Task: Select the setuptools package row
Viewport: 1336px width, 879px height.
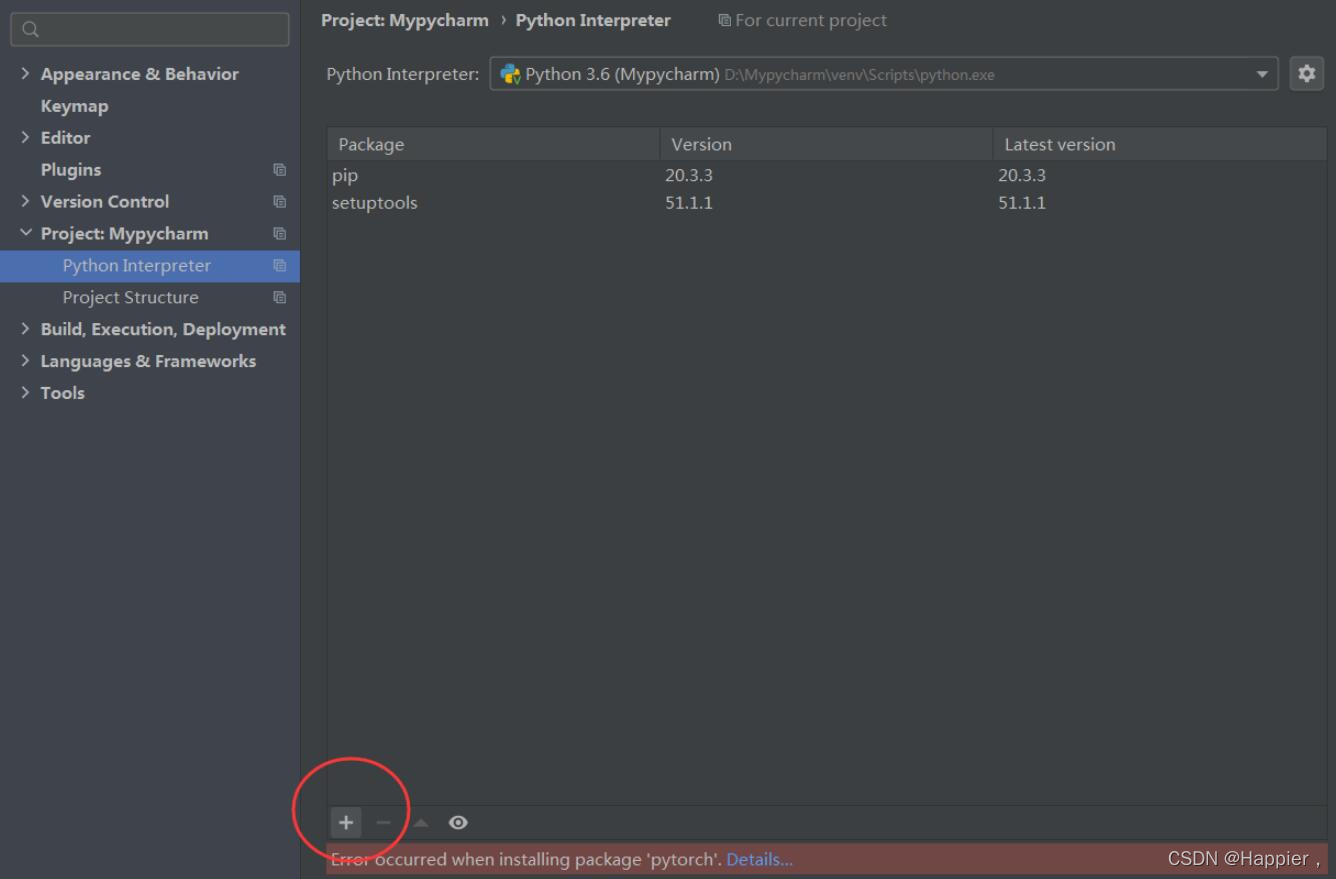Action: click(x=827, y=203)
